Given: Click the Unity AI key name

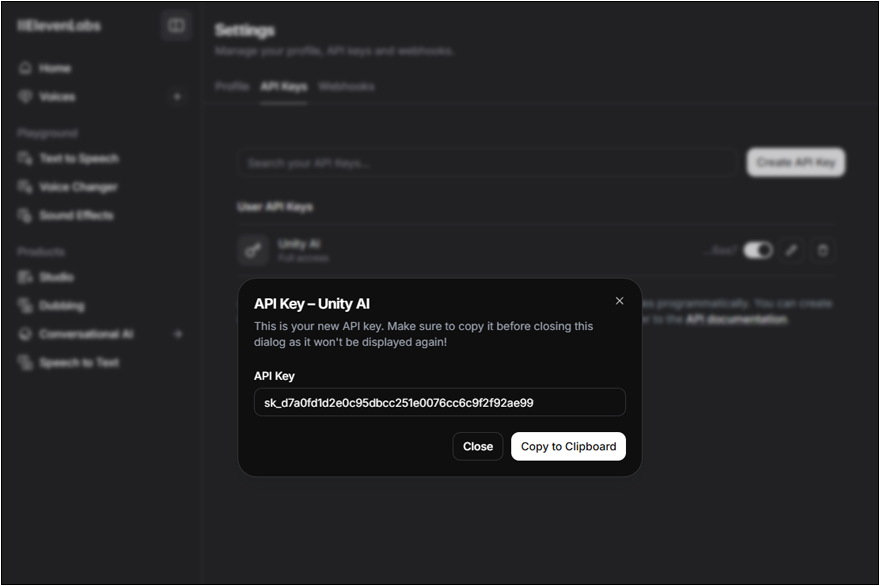Looking at the screenshot, I should 299,244.
